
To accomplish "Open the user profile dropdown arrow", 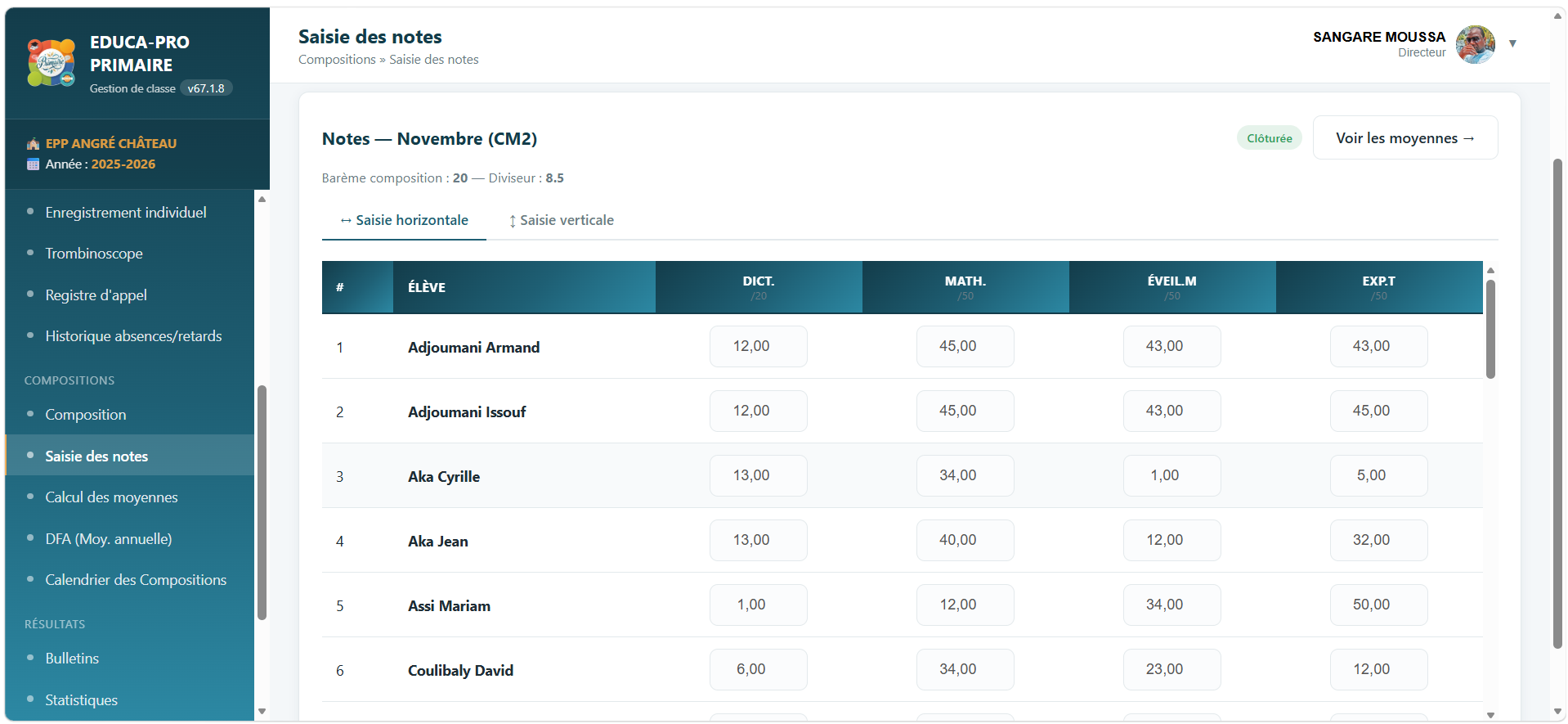I will tap(1512, 44).
